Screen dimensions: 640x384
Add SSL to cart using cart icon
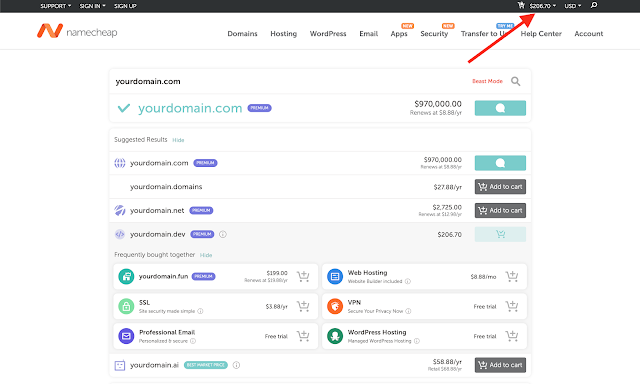pos(303,306)
